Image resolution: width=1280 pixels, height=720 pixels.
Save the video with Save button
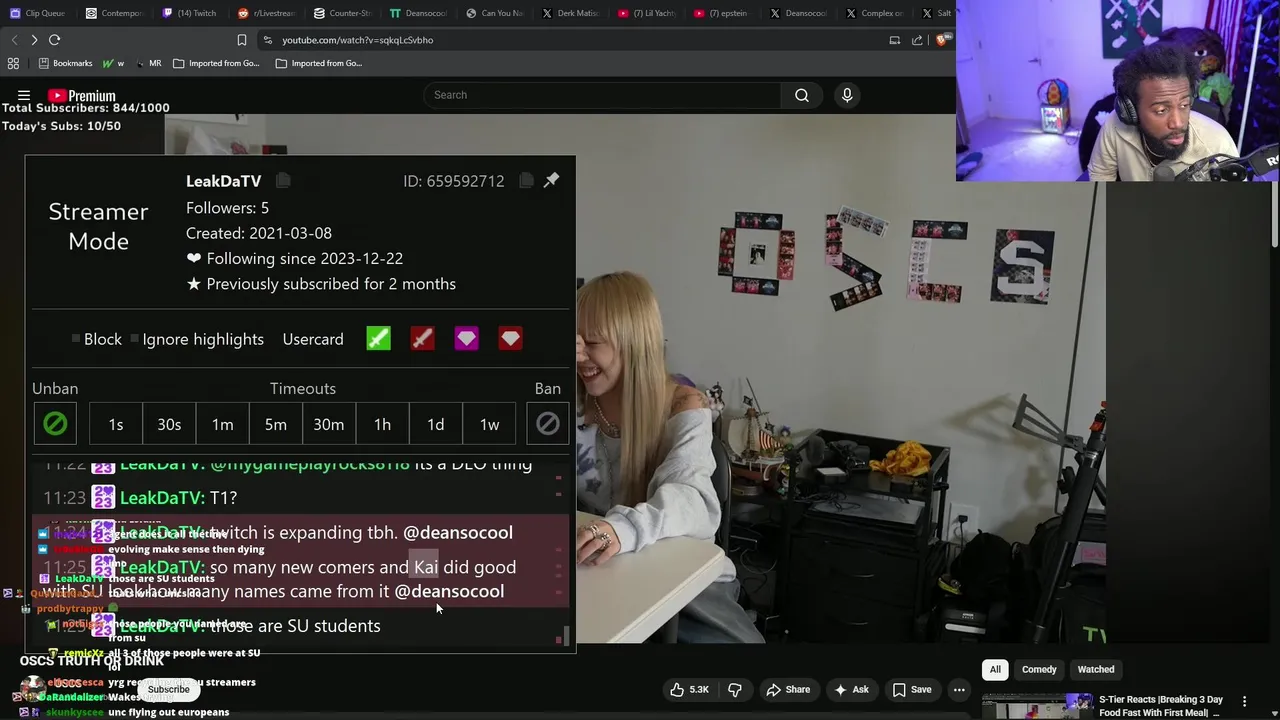[911, 689]
